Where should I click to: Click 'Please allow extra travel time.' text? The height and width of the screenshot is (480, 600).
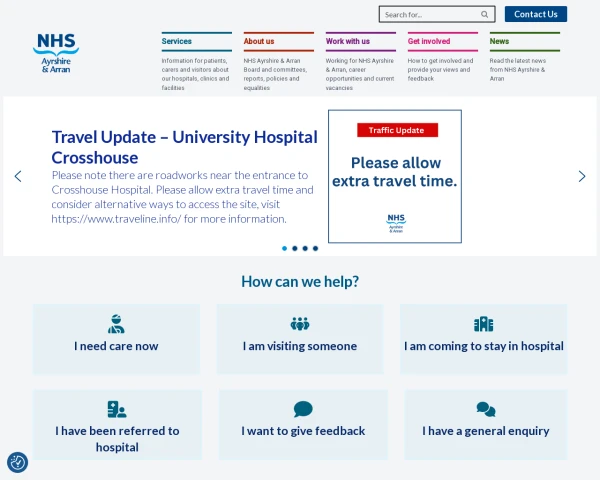pyautogui.click(x=395, y=172)
